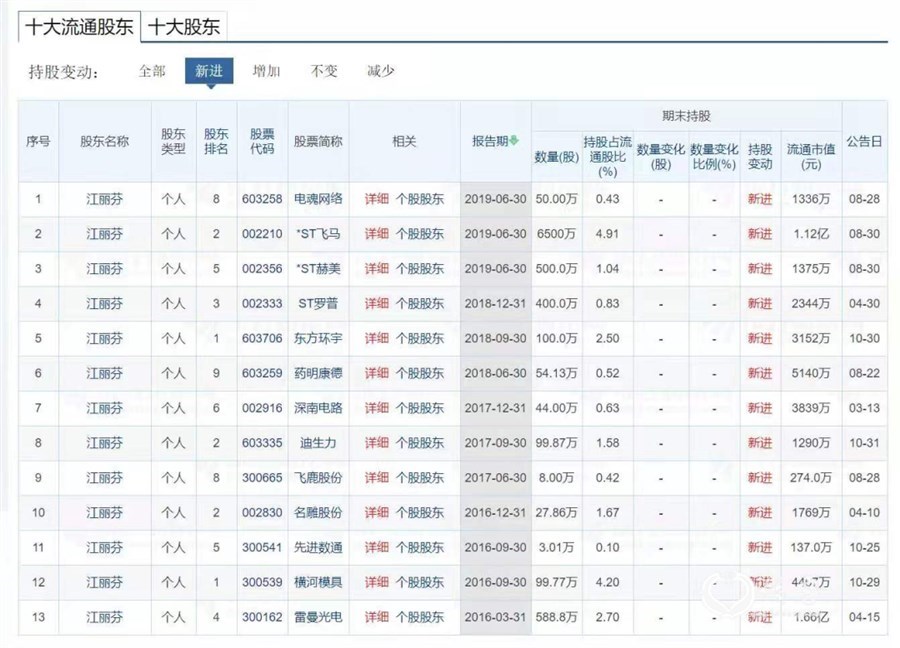Click stock code 603706
Image resolution: width=900 pixels, height=648 pixels.
[x=262, y=339]
